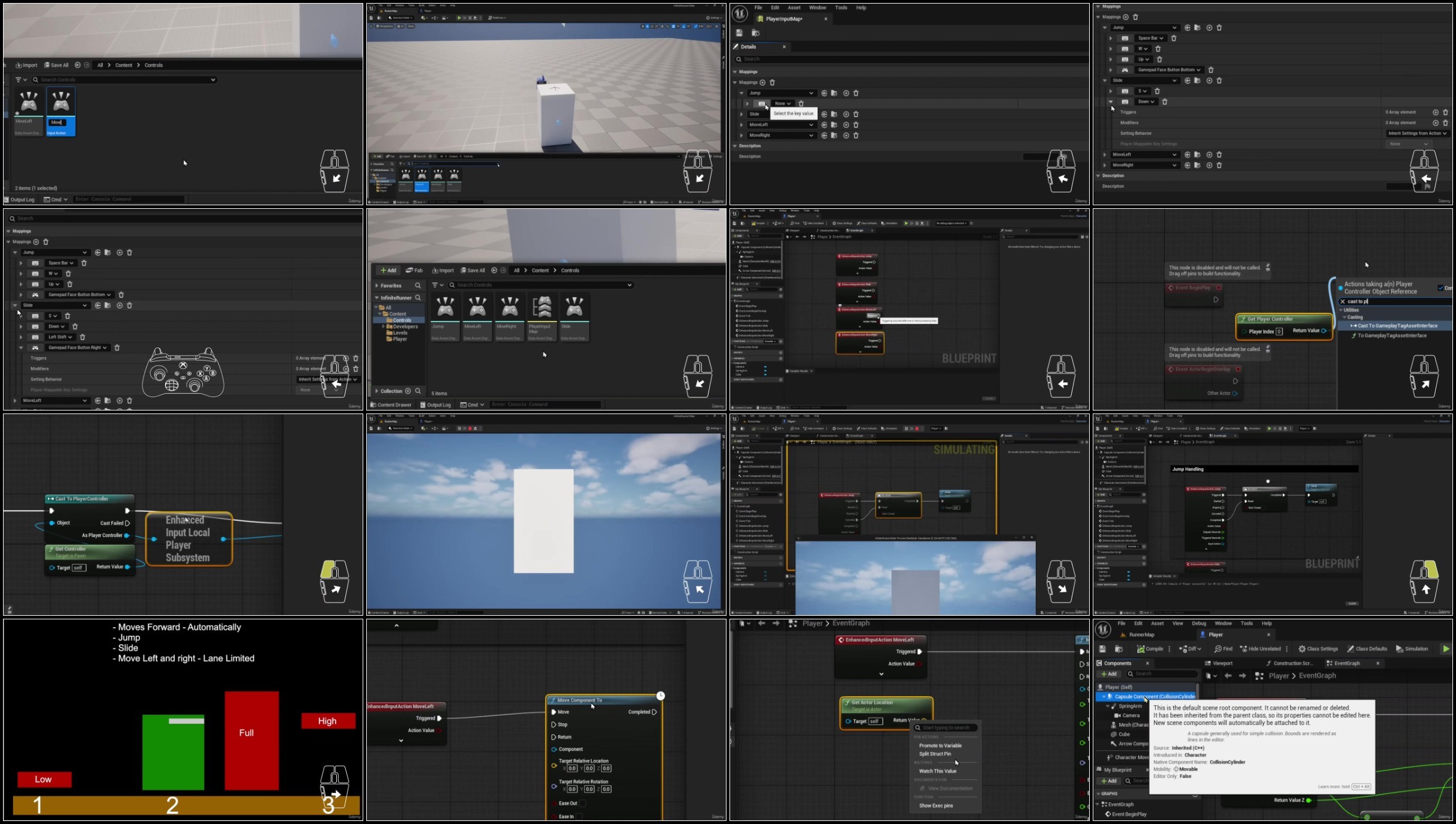Viewport: 1456px width, 824px height.
Task: Toggle Simulation in the Player blueprint toolbar
Action: pyautogui.click(x=1412, y=649)
